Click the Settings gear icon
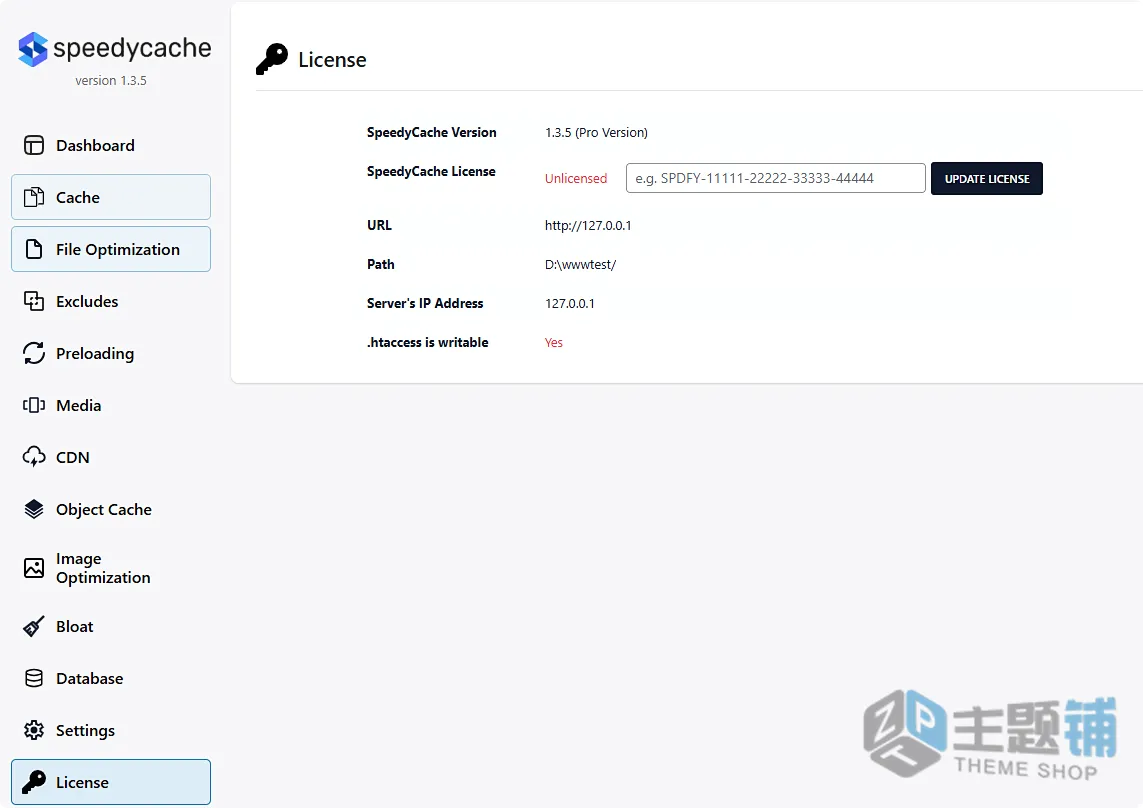The image size is (1143, 808). coord(34,730)
